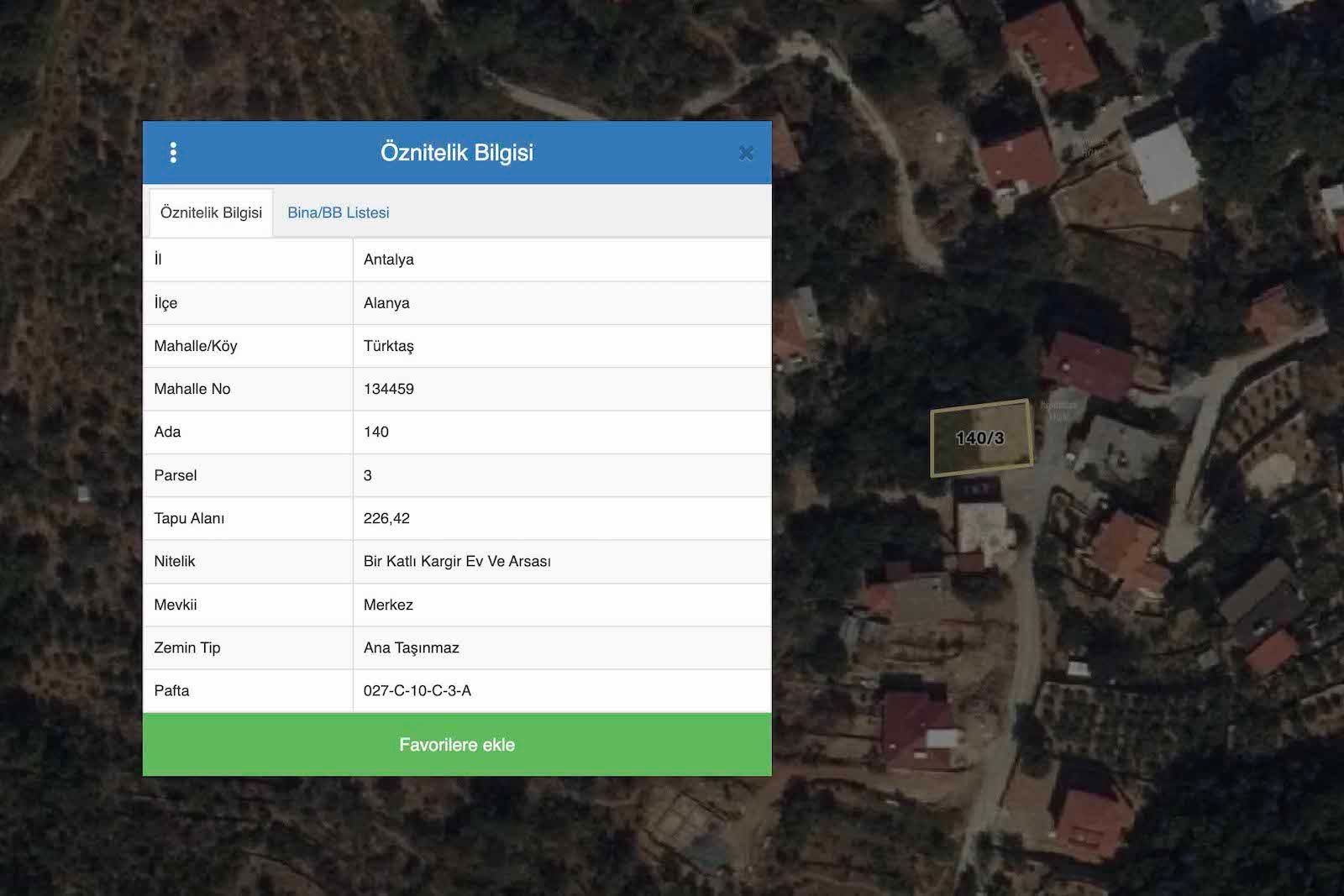Click the Bir Katlı Kargir Ev Ve Arsası text
The height and width of the screenshot is (896, 1344).
[457, 561]
